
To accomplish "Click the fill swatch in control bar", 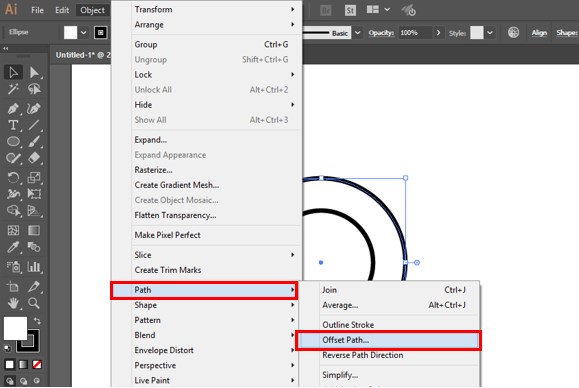I will click(70, 32).
